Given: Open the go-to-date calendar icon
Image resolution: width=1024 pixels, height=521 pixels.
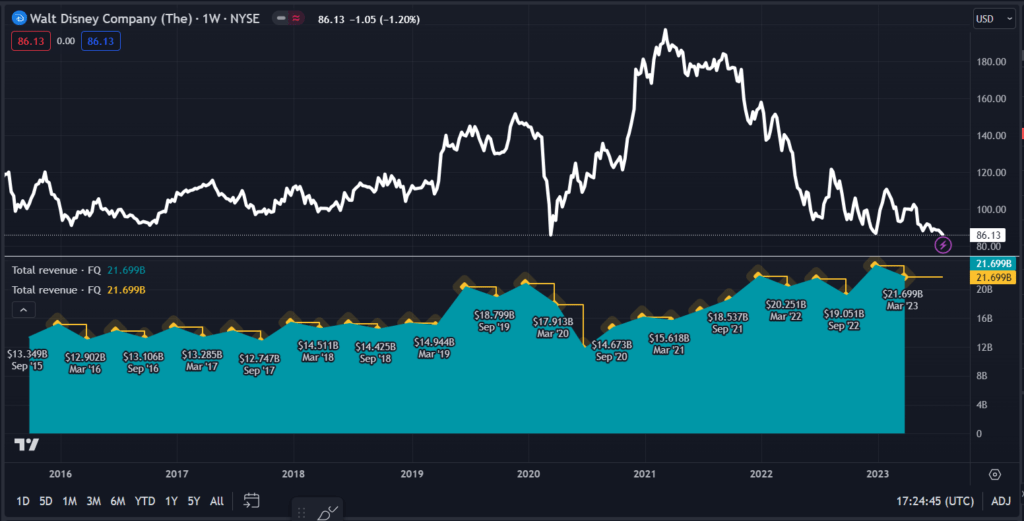Looking at the screenshot, I should (251, 501).
